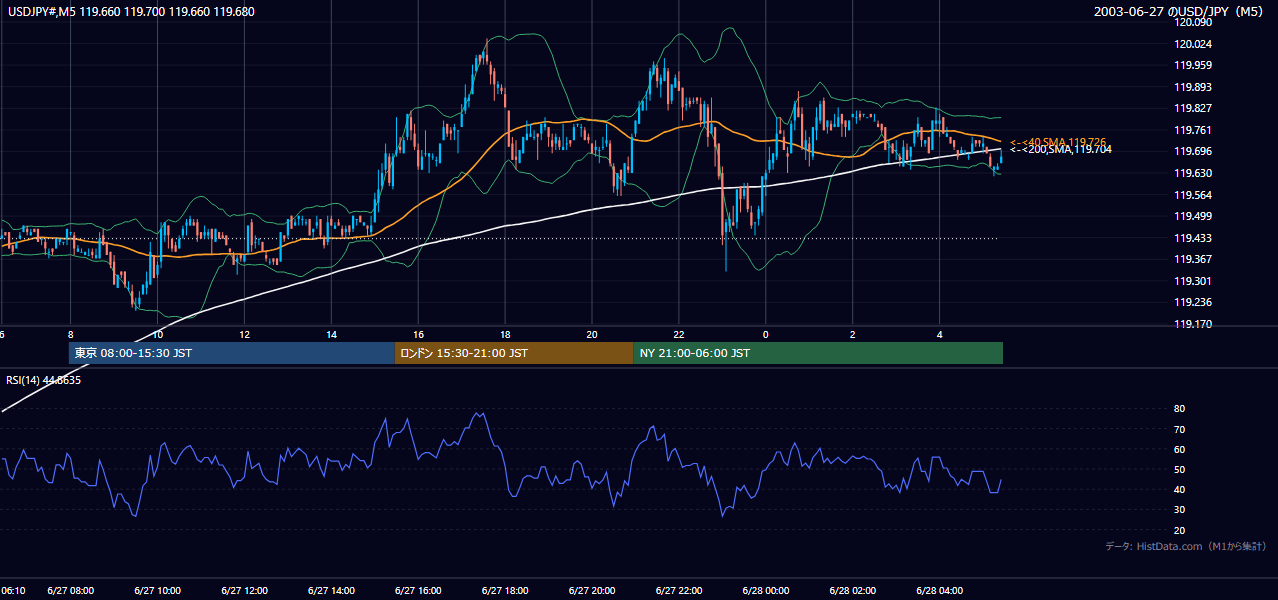The image size is (1278, 600).
Task: Click the 6/27 14:00 bottom date label
Action: 332,591
